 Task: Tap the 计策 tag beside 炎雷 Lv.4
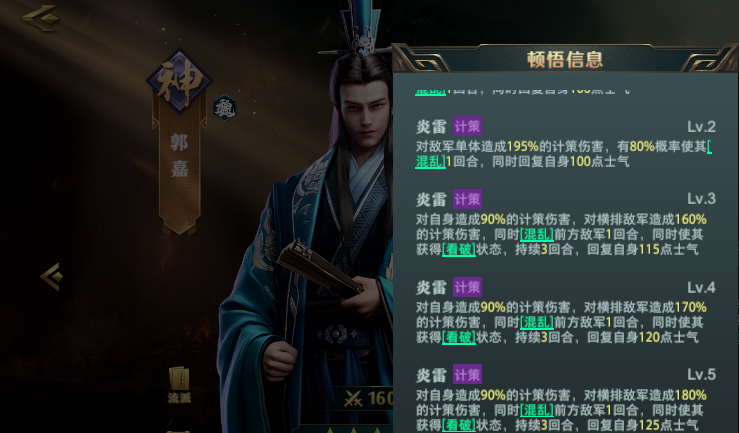[x=467, y=287]
